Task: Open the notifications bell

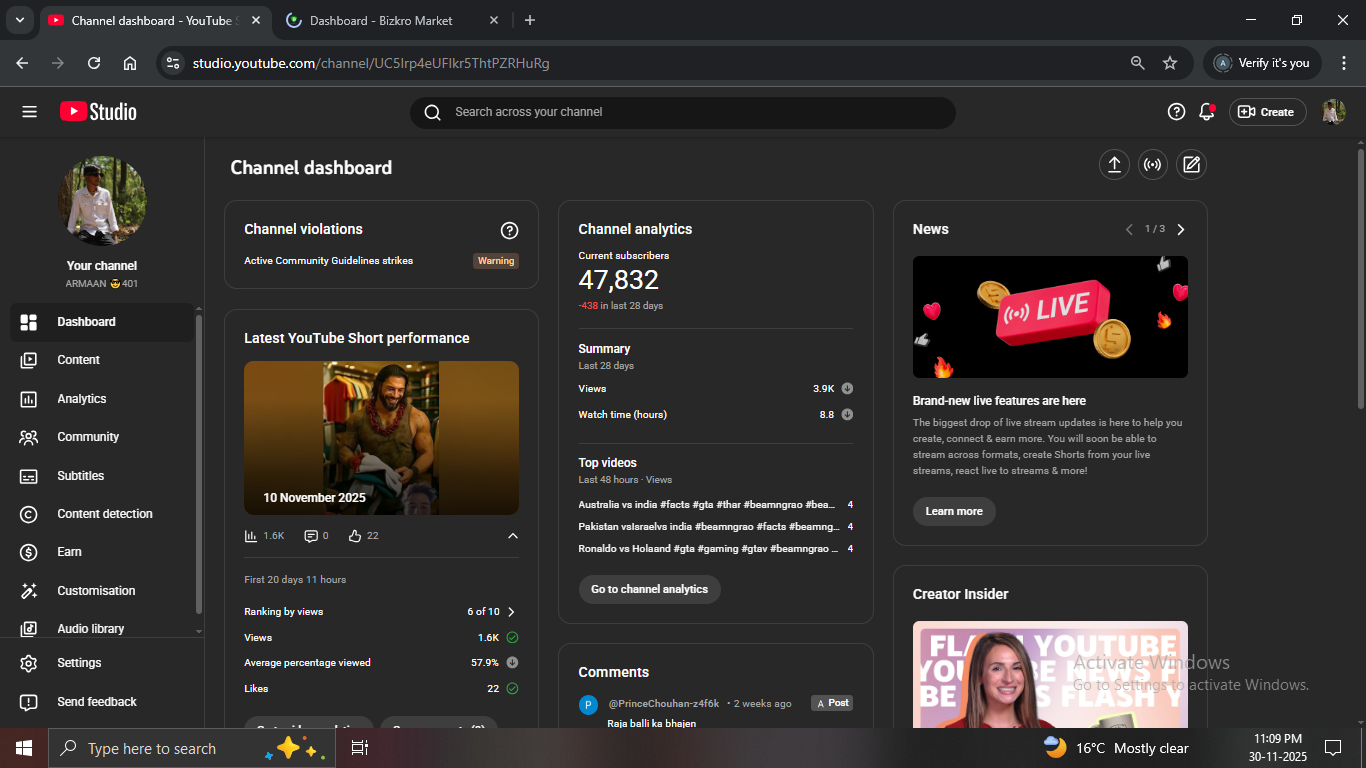Action: (1207, 112)
